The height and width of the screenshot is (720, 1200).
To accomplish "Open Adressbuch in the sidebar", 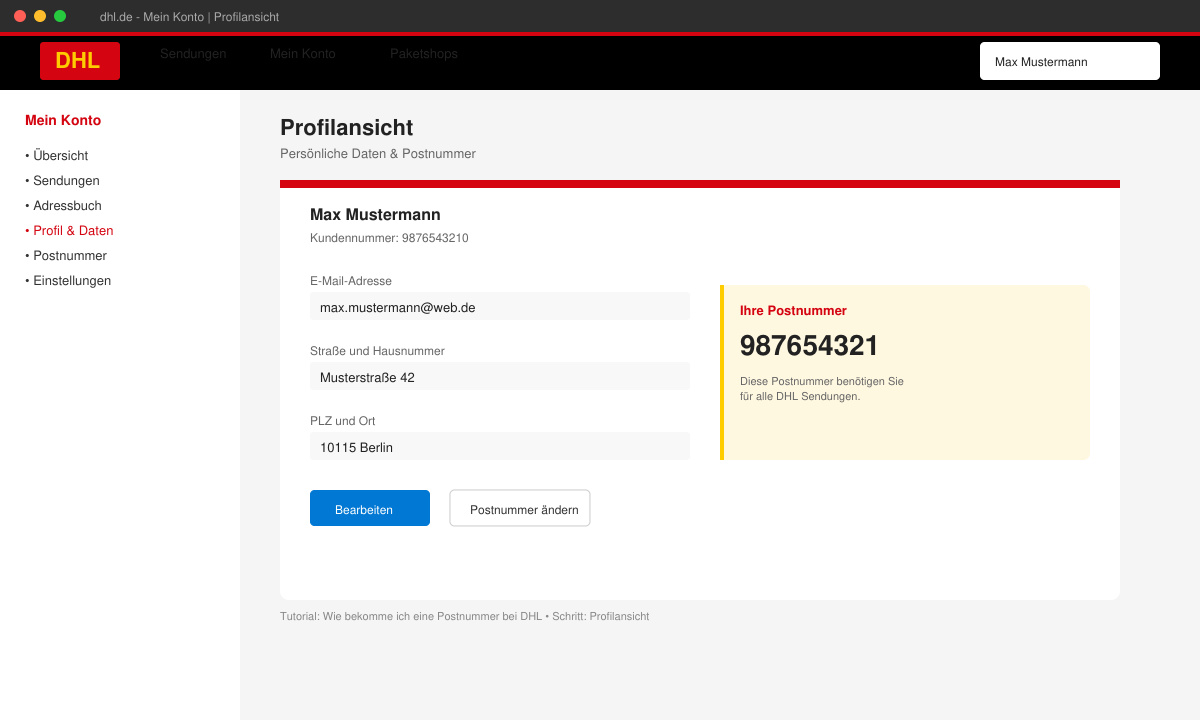I will [x=63, y=206].
